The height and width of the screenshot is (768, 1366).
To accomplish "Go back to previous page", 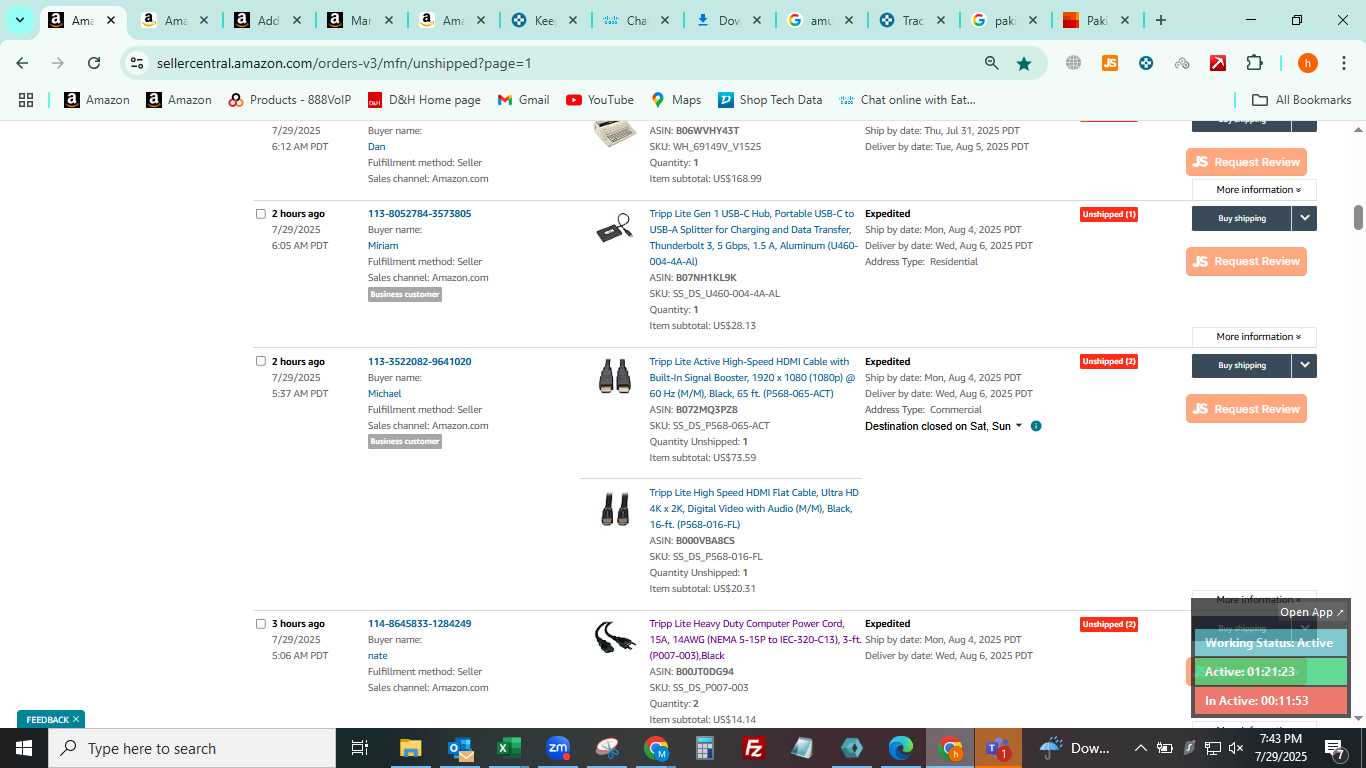I will point(22,63).
